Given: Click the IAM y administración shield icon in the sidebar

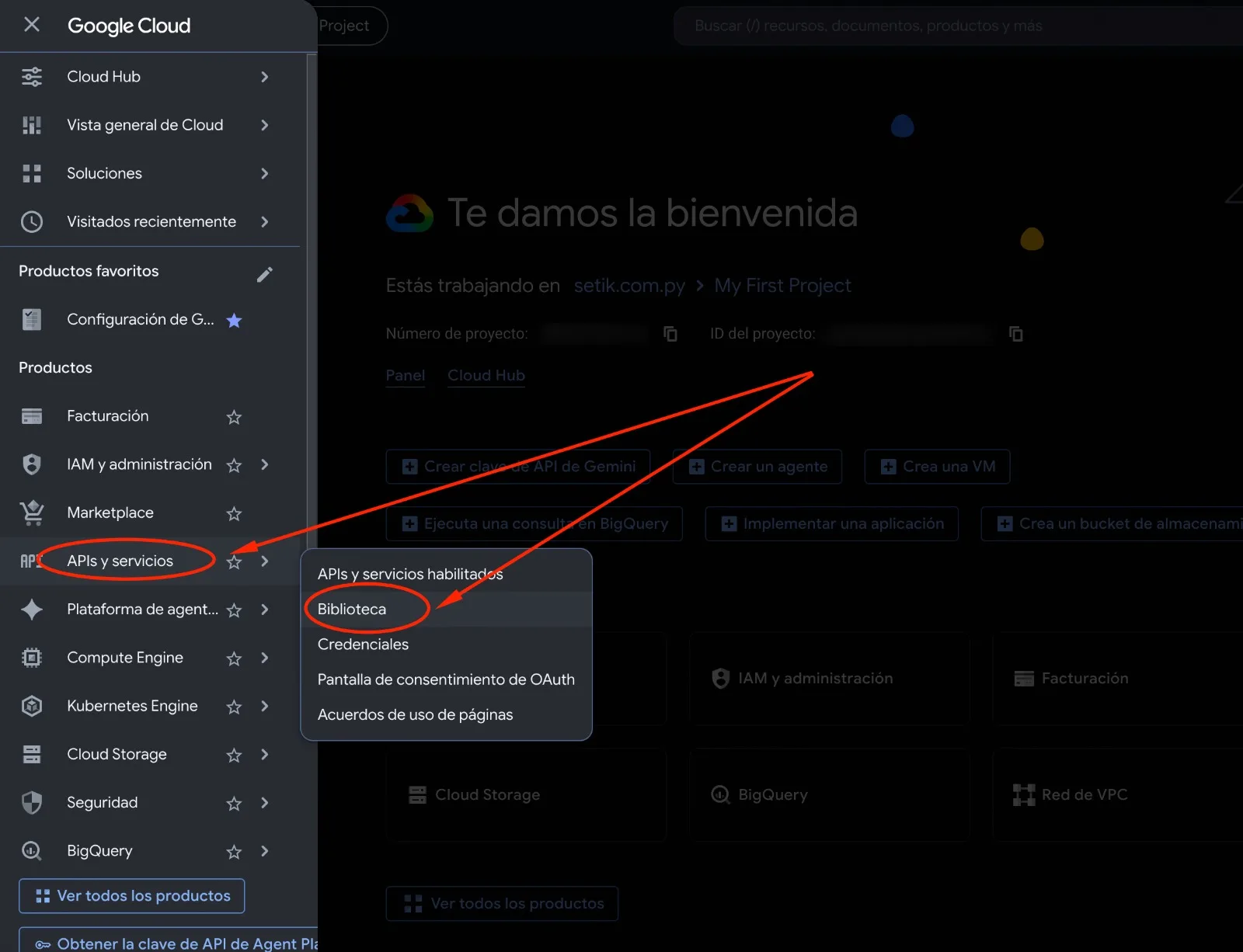Looking at the screenshot, I should coord(32,464).
